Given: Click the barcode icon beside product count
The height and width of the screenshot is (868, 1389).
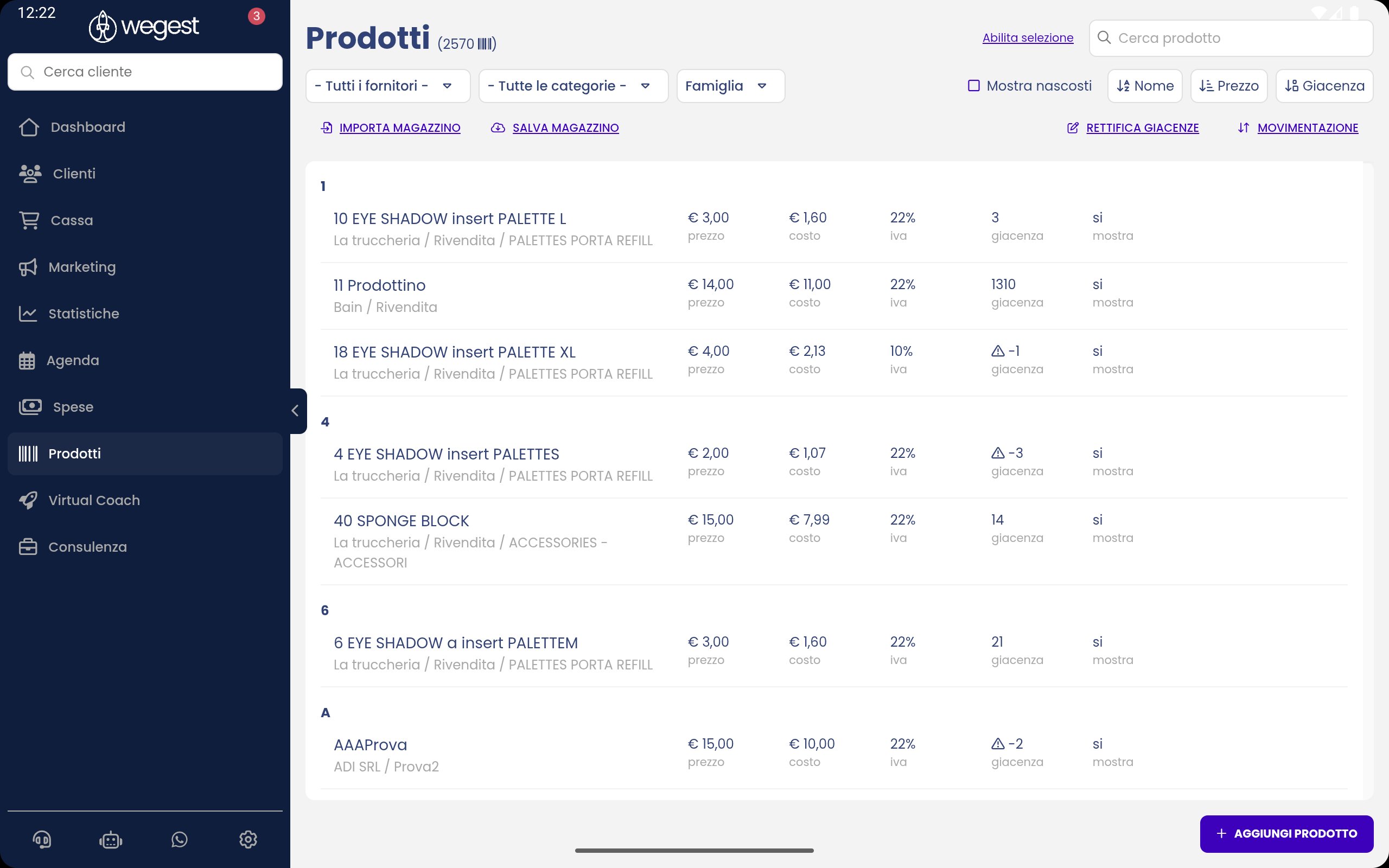Looking at the screenshot, I should (485, 44).
